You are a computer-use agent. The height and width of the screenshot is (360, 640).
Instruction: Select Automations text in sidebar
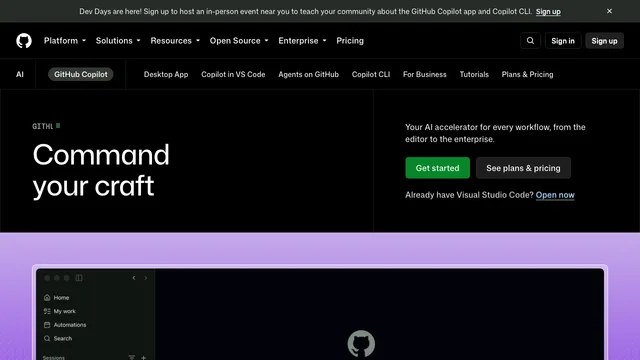pos(70,325)
